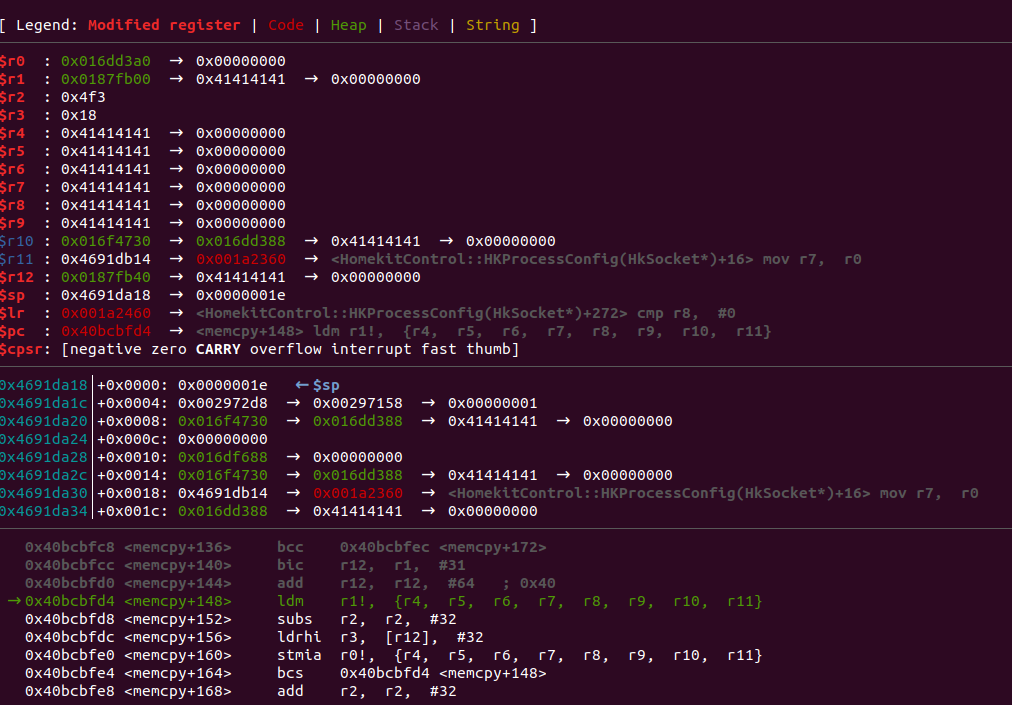Select the $lr address 0x001a2460
The width and height of the screenshot is (1012, 705).
click(106, 313)
